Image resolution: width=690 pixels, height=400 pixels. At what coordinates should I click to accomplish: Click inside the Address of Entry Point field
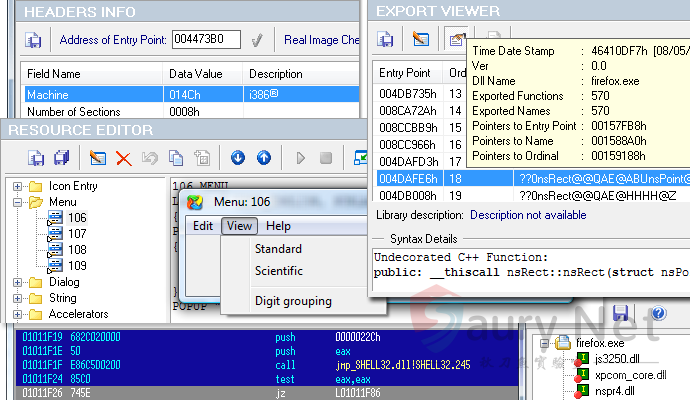[x=205, y=41]
